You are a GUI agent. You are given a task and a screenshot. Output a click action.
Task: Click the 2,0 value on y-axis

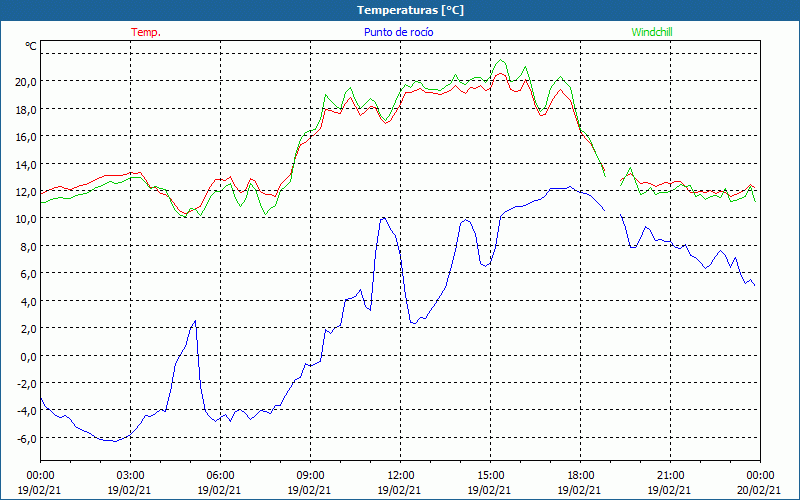pyautogui.click(x=29, y=329)
